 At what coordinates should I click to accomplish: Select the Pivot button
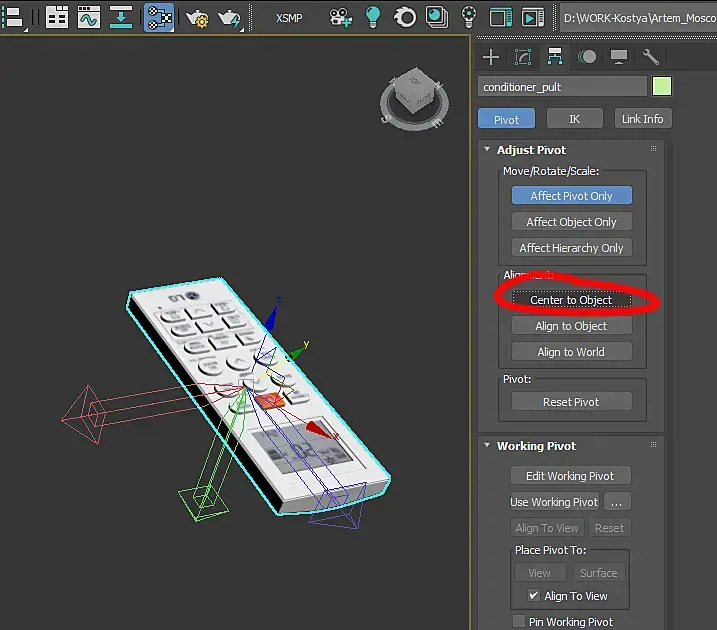click(506, 119)
